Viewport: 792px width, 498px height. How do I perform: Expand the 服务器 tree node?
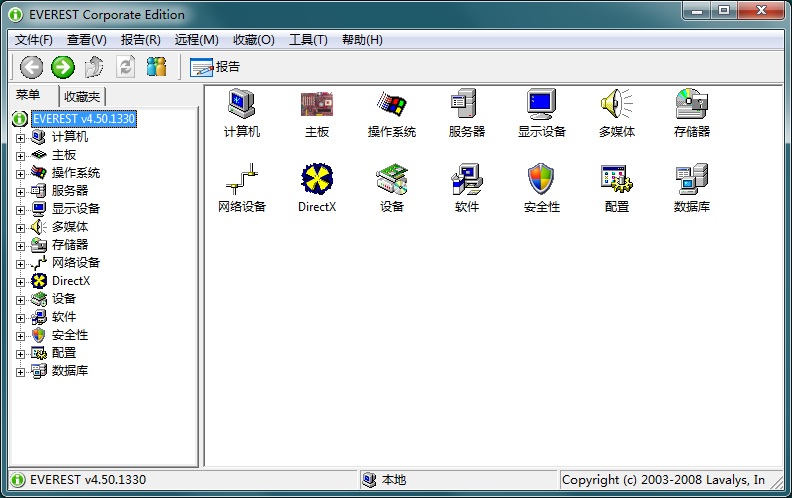tap(20, 192)
